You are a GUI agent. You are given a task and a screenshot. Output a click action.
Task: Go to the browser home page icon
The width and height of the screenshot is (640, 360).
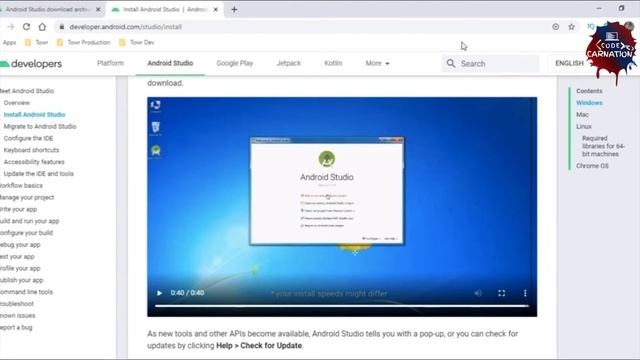[x=42, y=27]
